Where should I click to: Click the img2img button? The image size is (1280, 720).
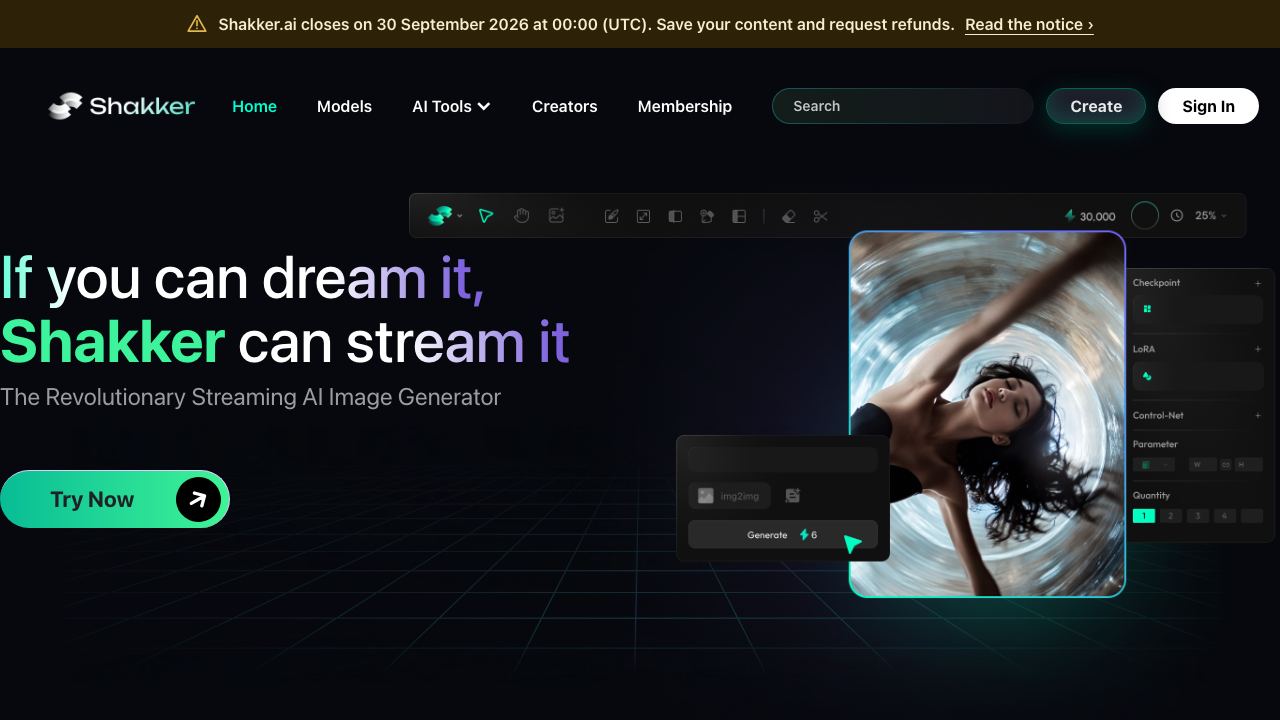[730, 495]
